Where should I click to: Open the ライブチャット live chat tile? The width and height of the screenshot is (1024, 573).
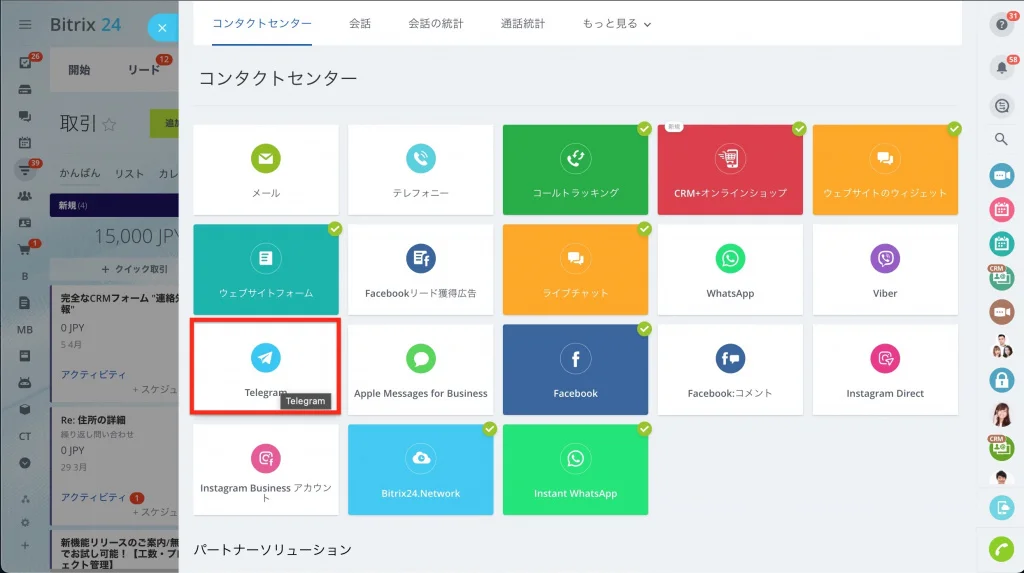click(575, 270)
